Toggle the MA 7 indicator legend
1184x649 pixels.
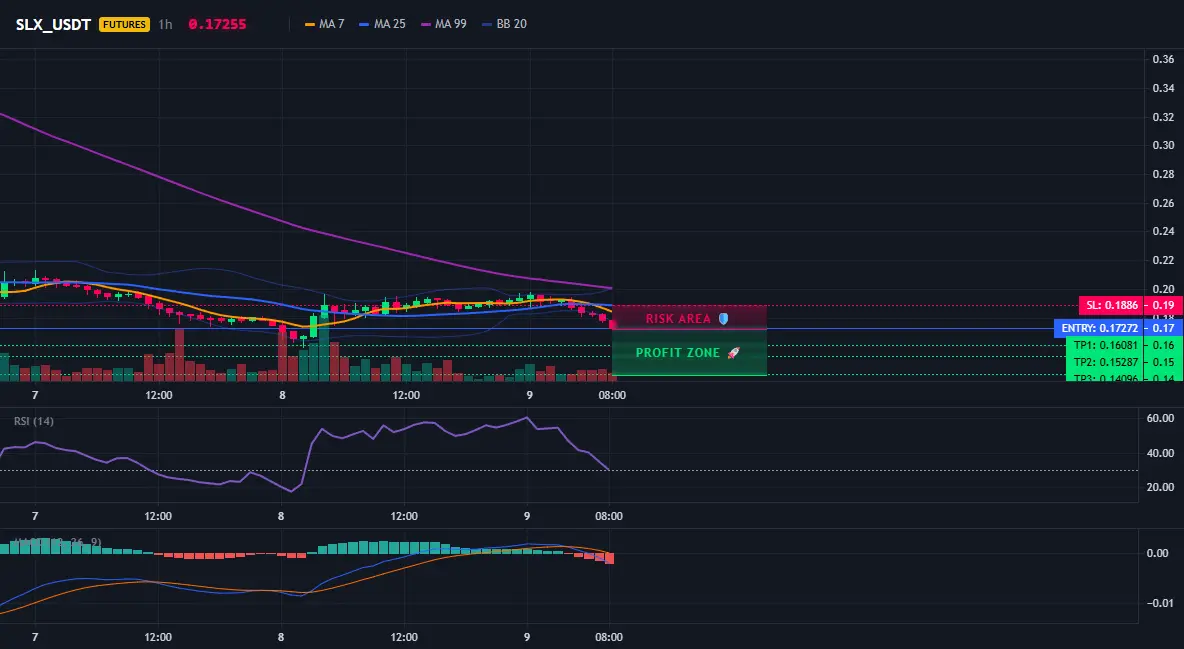[325, 24]
